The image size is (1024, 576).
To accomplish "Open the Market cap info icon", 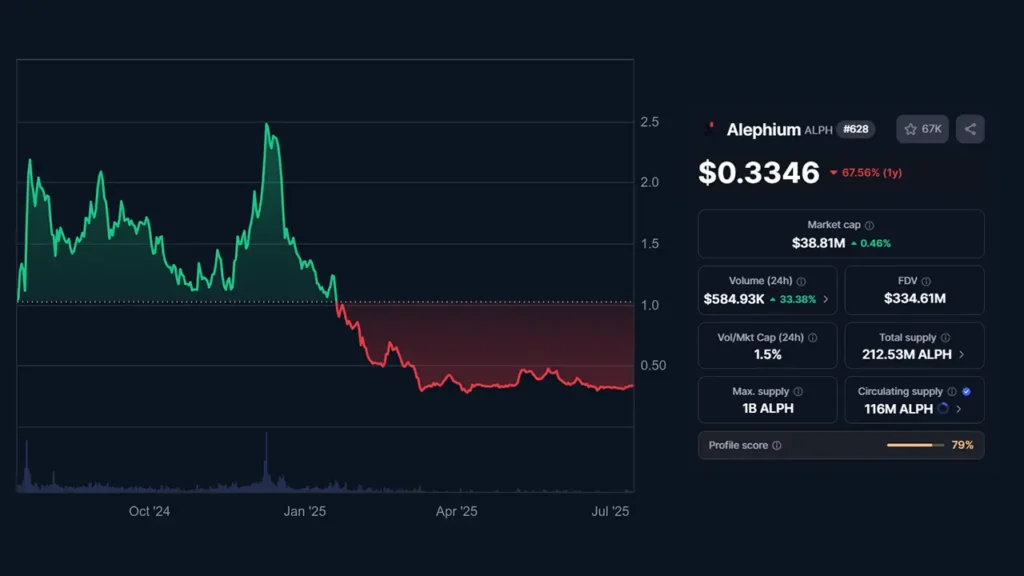I will pos(869,225).
